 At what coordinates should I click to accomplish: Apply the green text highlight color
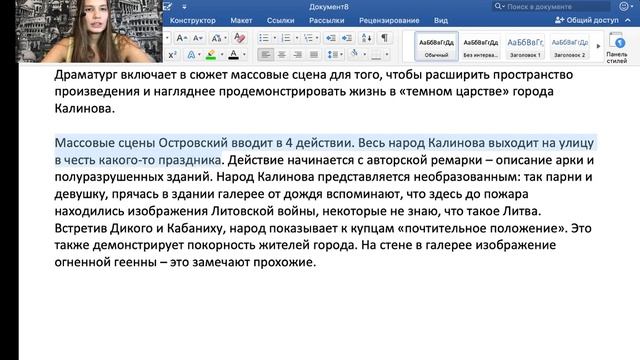pyautogui.click(x=211, y=54)
